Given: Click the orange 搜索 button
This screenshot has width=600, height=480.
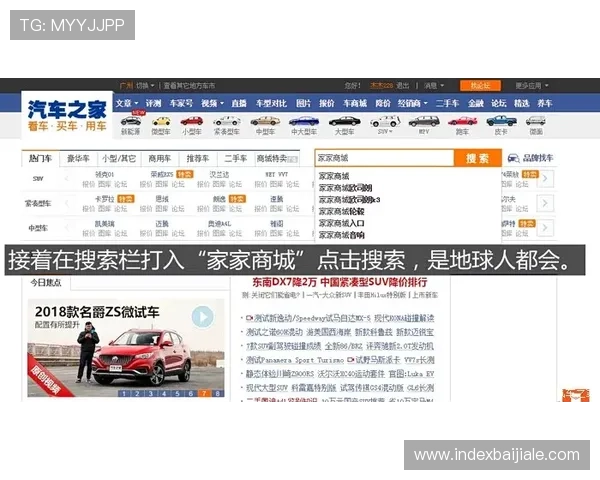Looking at the screenshot, I should (478, 158).
